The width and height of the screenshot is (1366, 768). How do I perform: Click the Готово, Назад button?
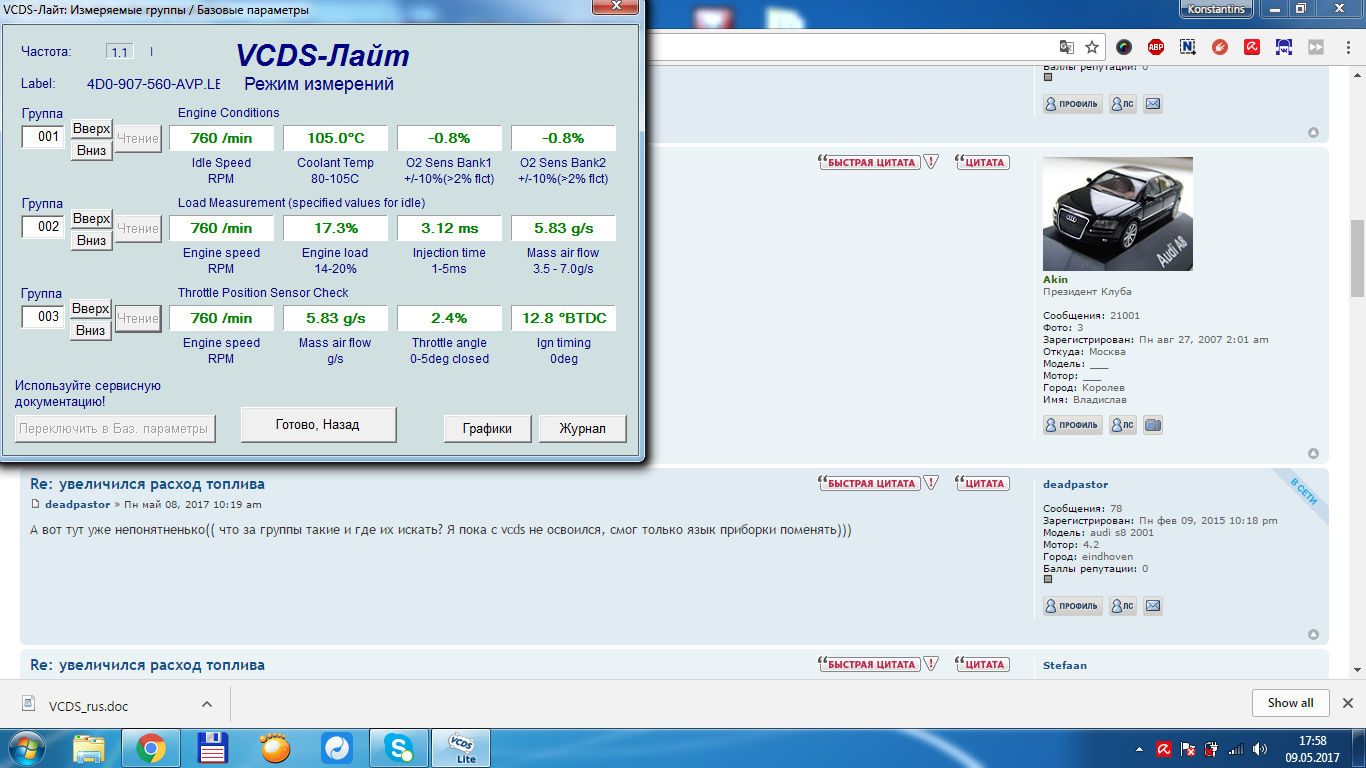click(318, 424)
